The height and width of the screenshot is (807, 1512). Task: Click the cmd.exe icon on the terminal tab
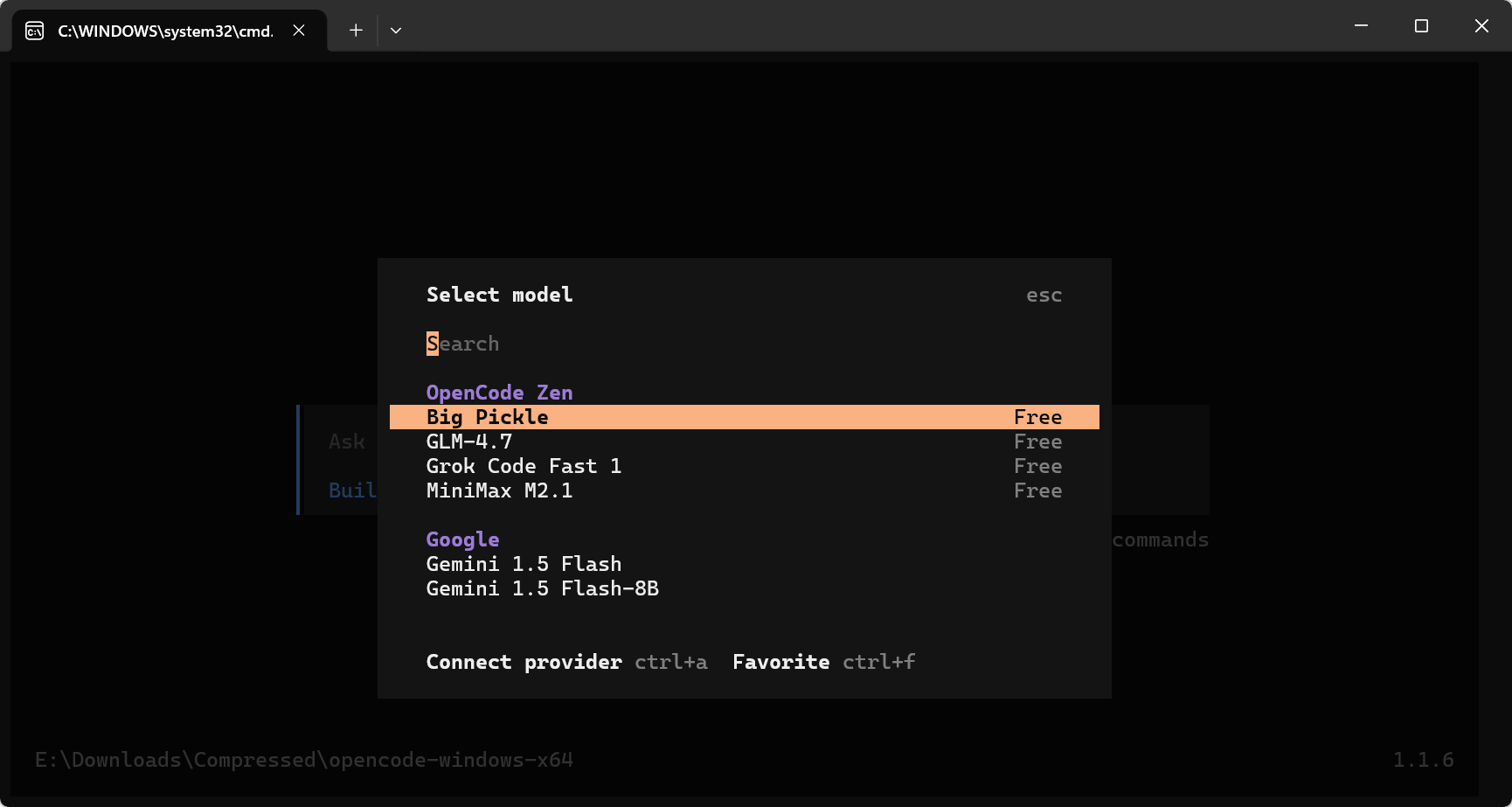point(34,30)
